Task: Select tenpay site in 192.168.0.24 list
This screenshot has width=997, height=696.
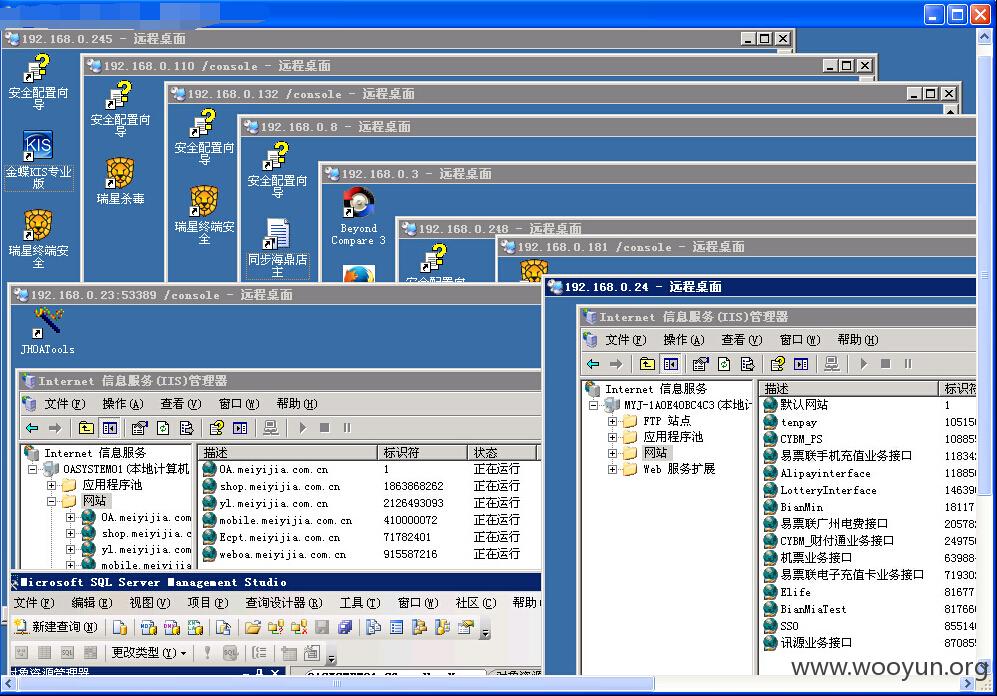Action: click(869, 422)
